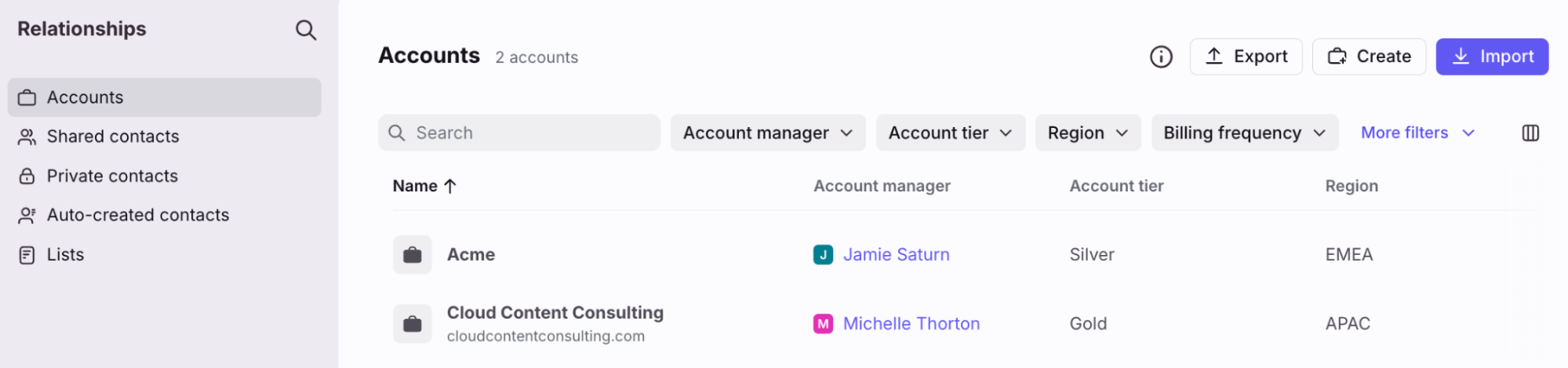Expand the Account tier filter
The height and width of the screenshot is (368, 1568).
(x=951, y=133)
